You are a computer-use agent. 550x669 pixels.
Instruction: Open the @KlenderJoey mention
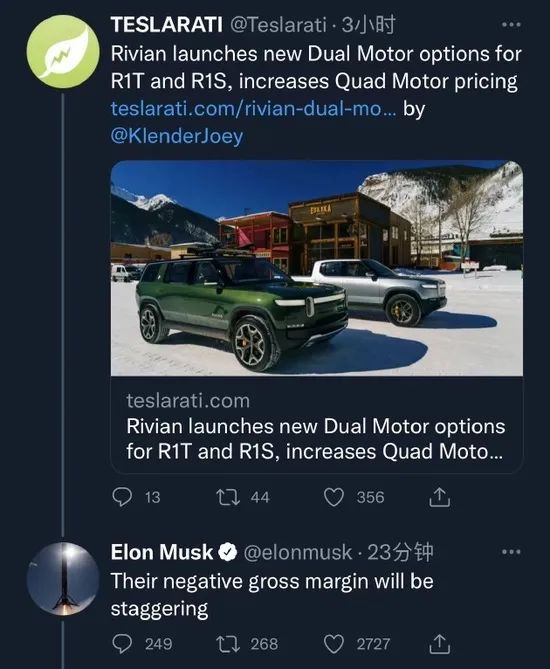coord(177,136)
